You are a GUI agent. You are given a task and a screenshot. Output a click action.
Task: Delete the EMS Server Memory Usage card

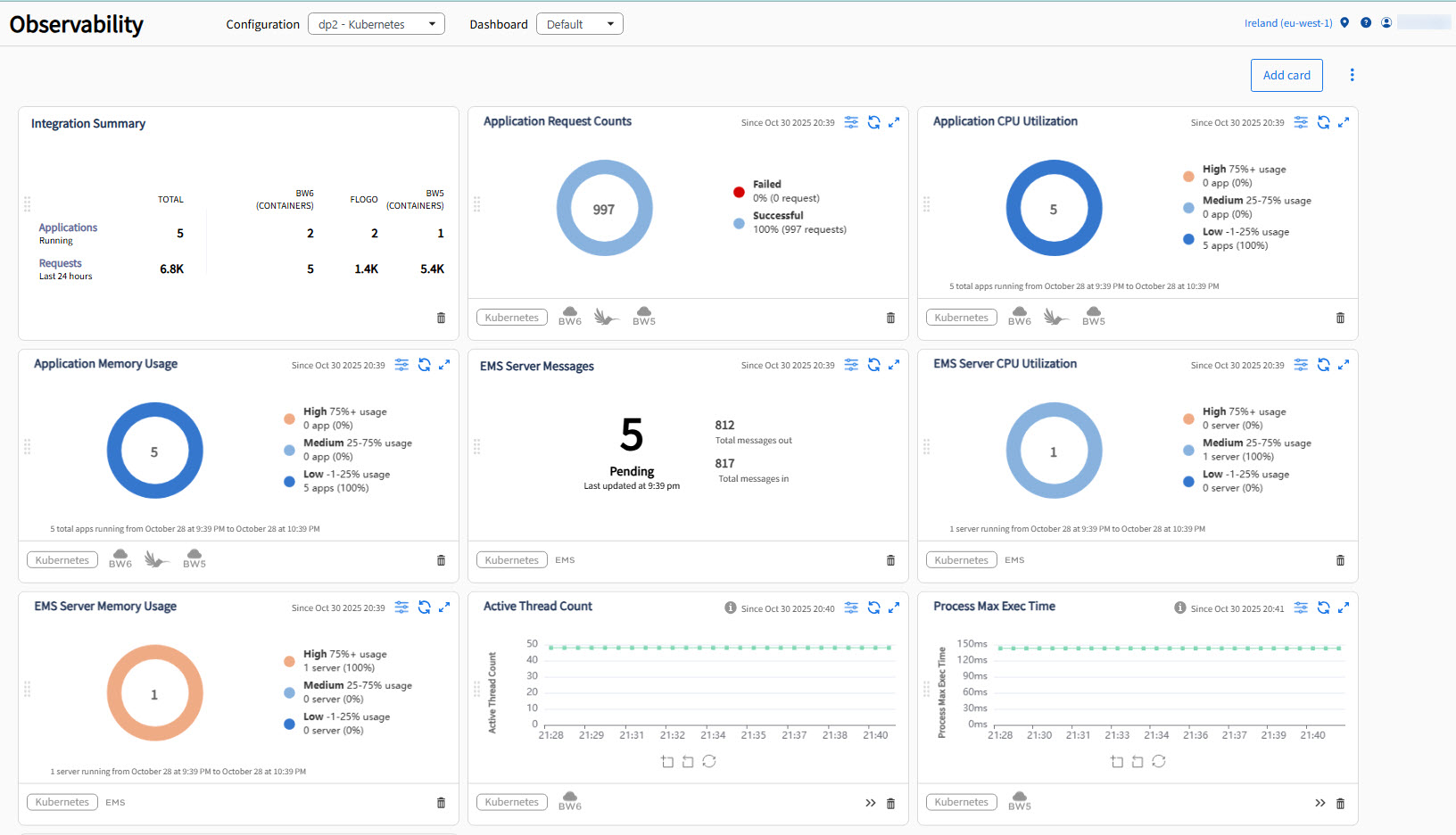(441, 803)
